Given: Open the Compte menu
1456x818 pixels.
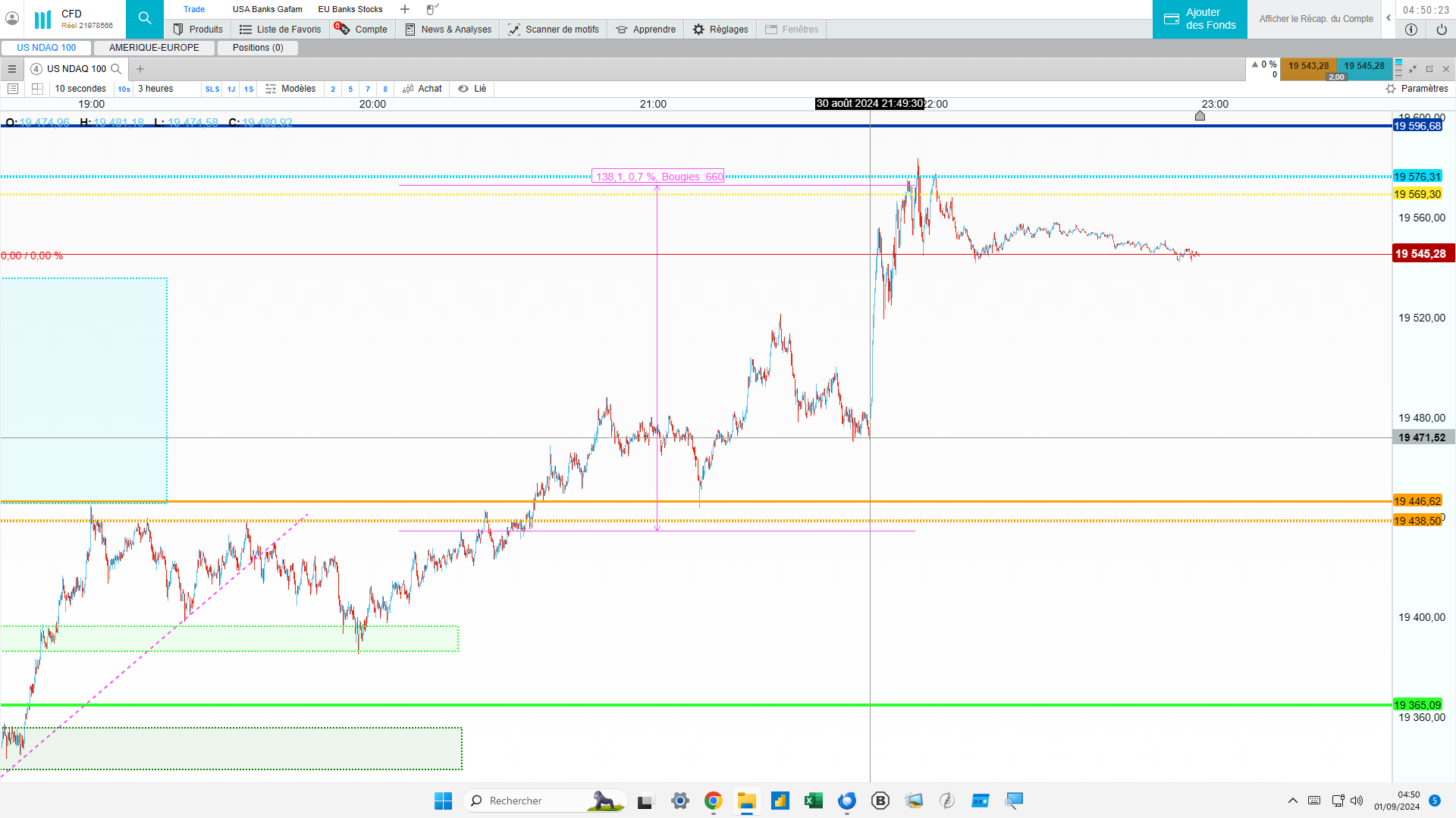Looking at the screenshot, I should tap(362, 30).
